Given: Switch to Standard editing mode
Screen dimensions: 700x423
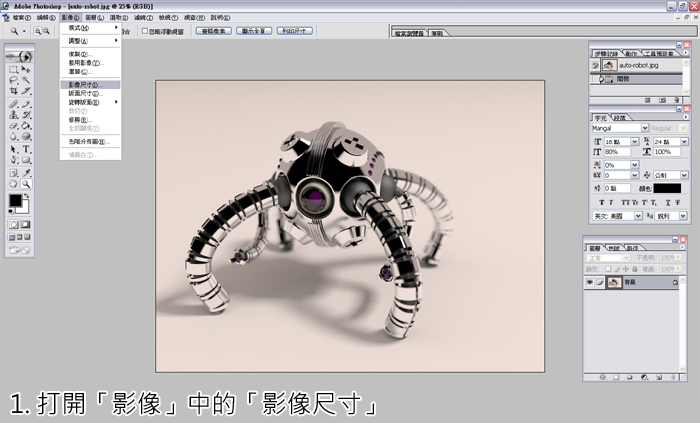Looking at the screenshot, I should click(x=14, y=224).
